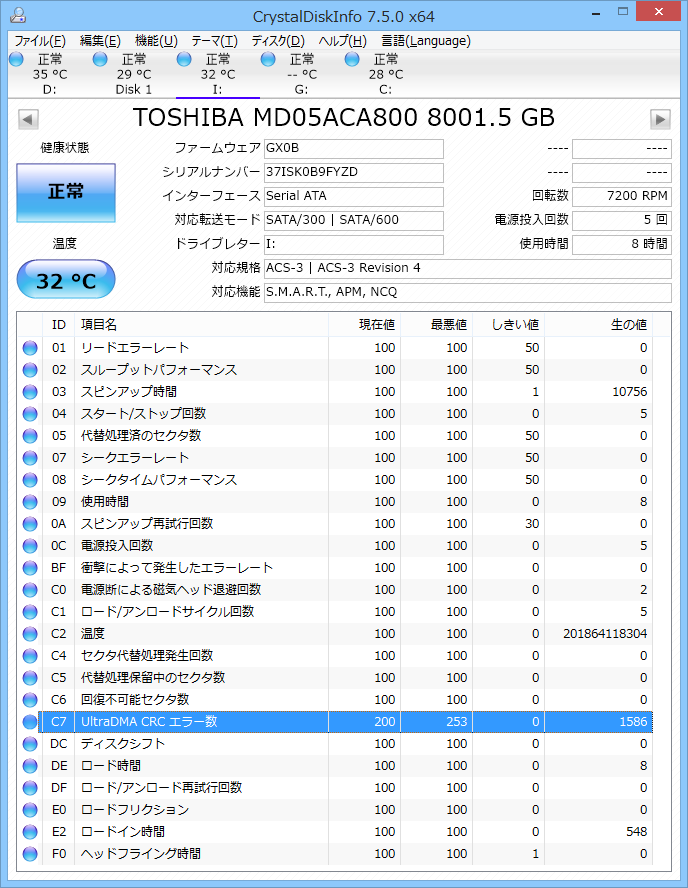Select the I: drive status orb

pos(184,59)
